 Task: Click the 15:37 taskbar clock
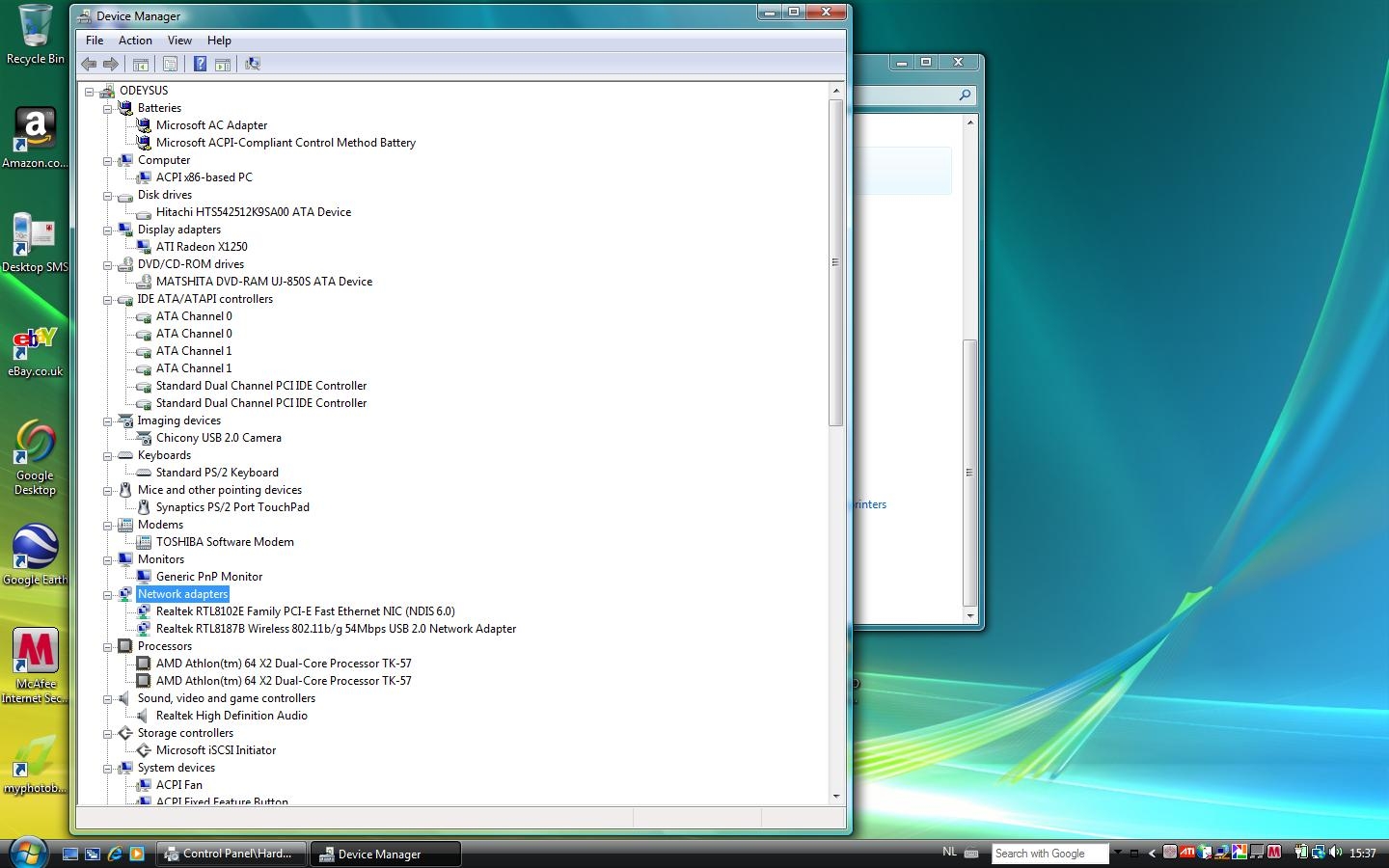1362,853
